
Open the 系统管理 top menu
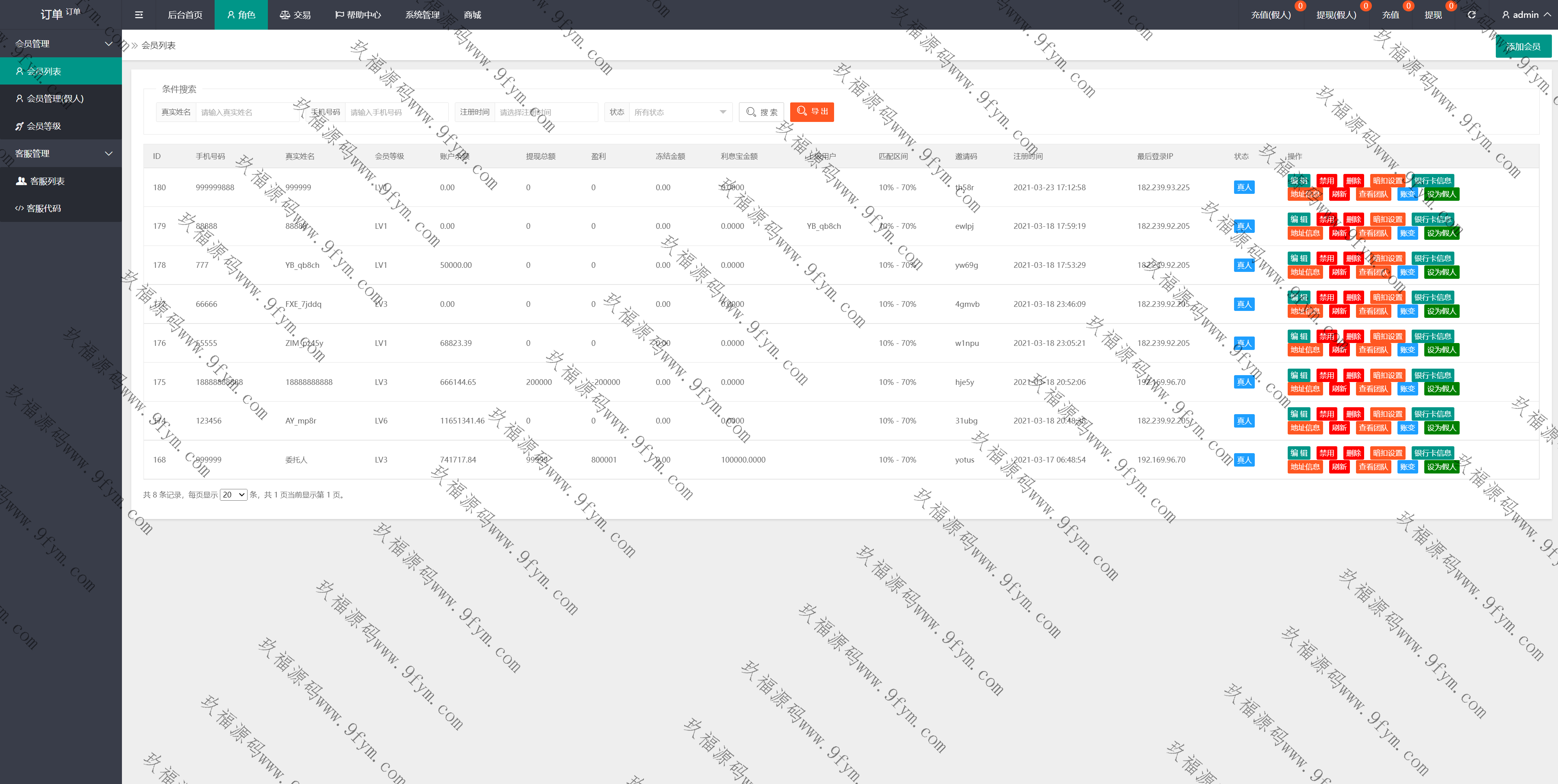[x=422, y=15]
